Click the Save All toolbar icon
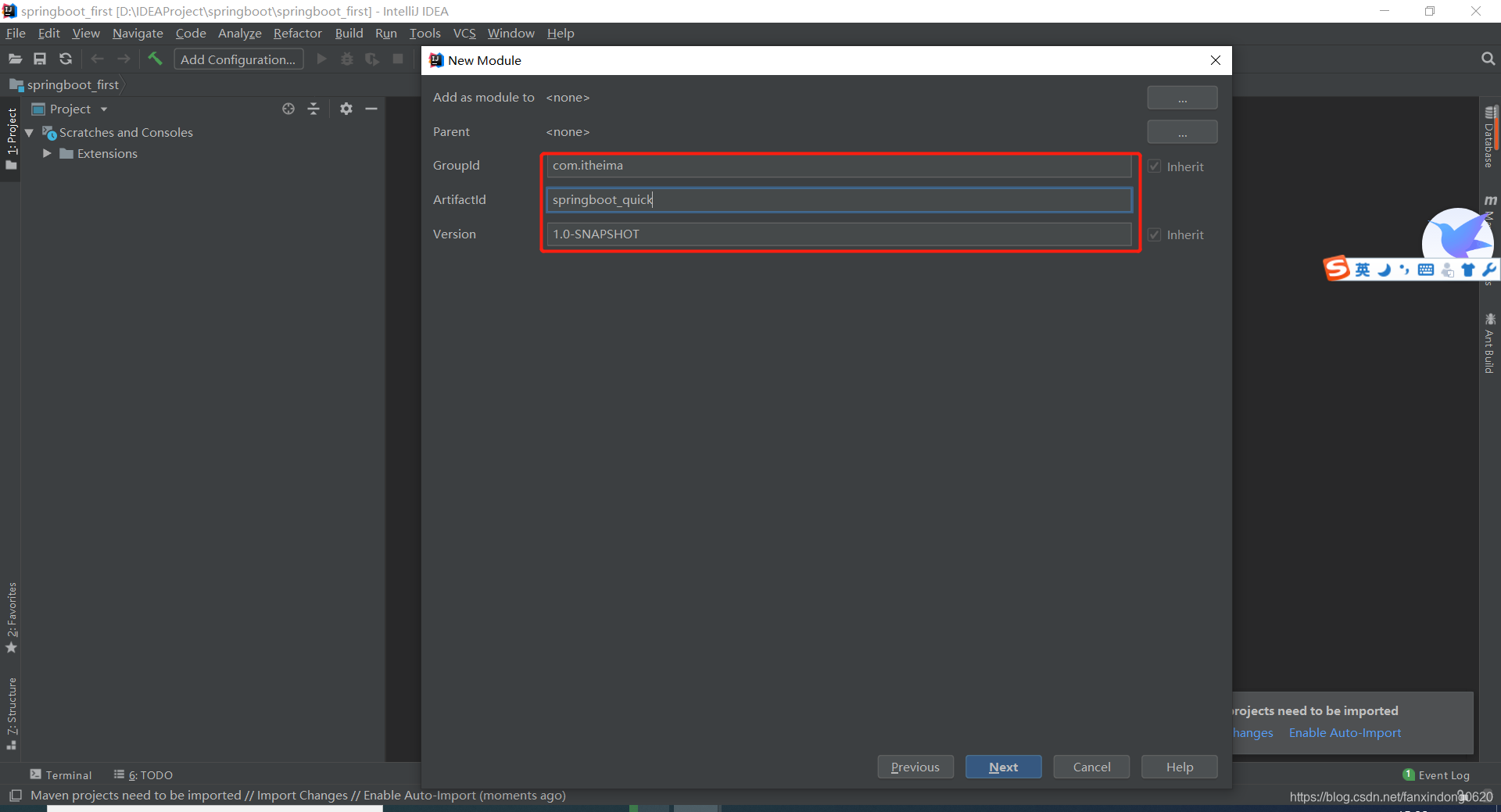 pyautogui.click(x=40, y=59)
